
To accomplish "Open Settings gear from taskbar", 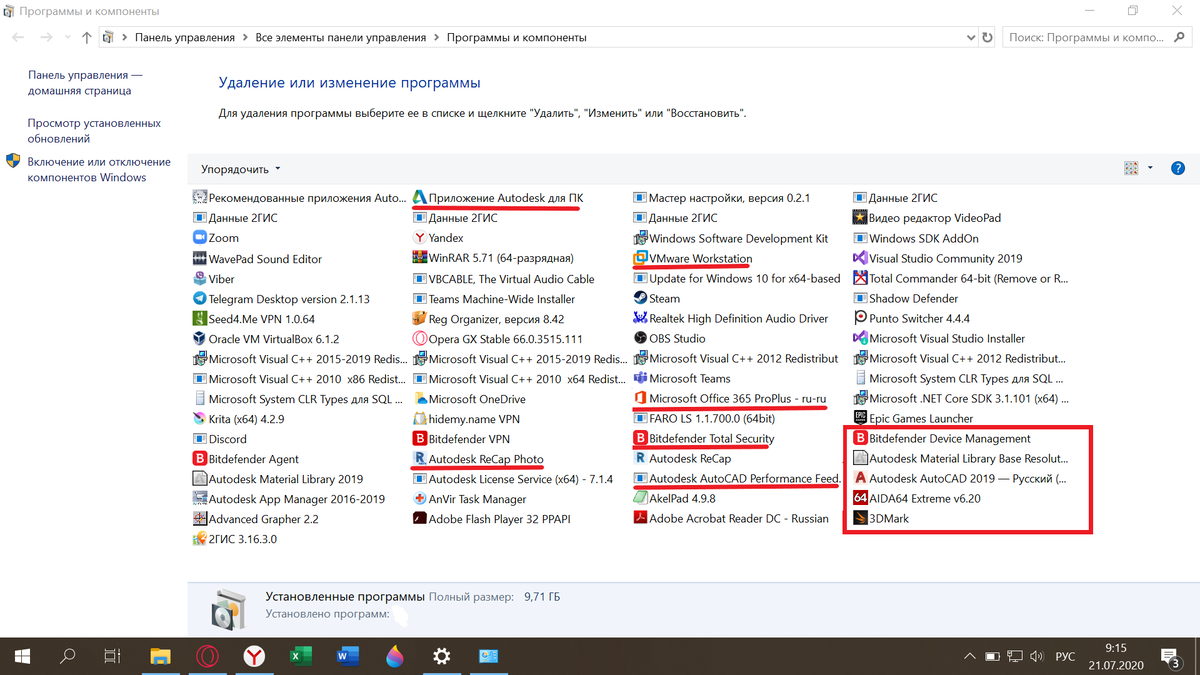I will pos(441,657).
